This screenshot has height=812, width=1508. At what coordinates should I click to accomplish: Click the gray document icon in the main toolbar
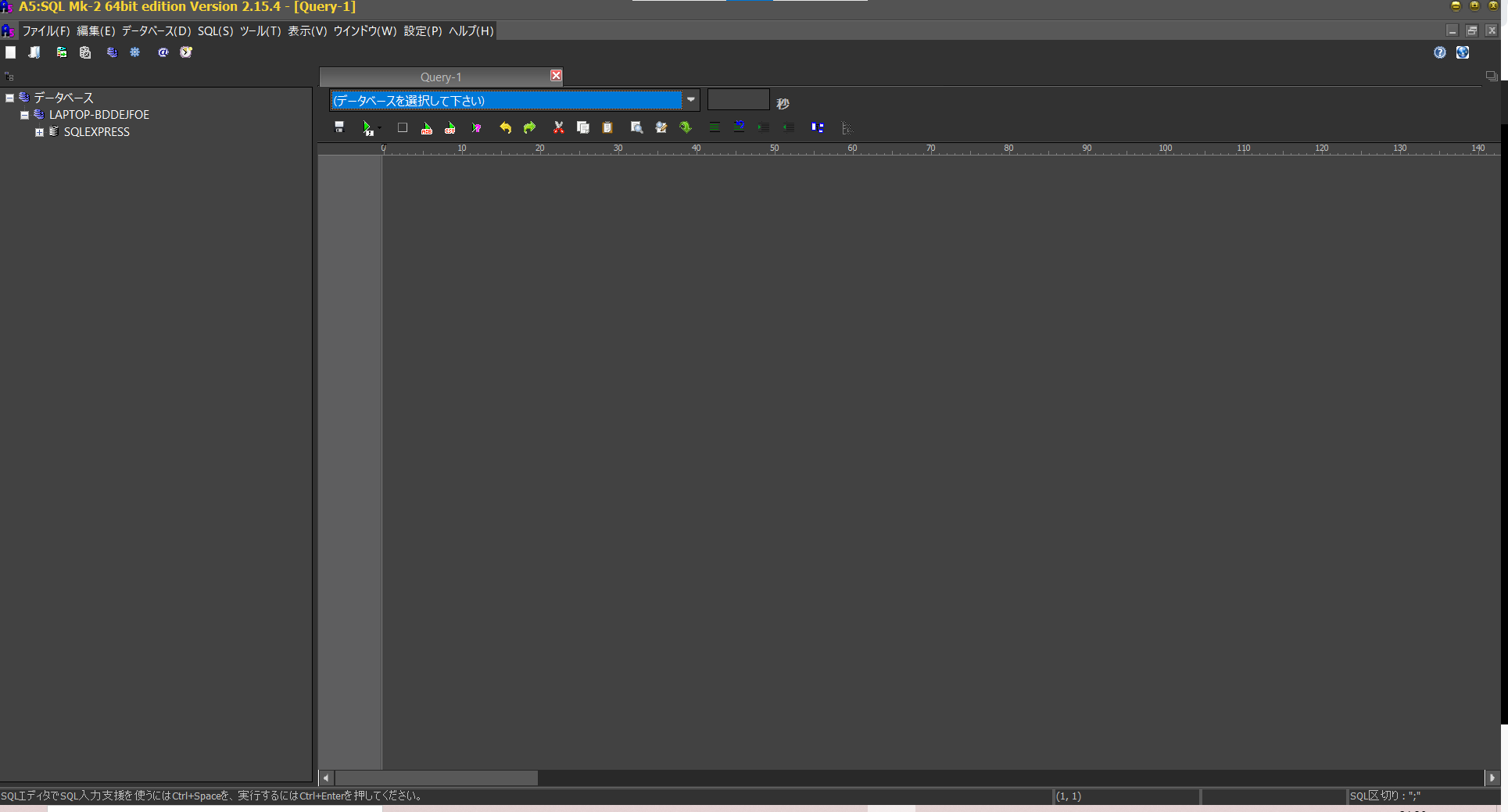pyautogui.click(x=85, y=52)
